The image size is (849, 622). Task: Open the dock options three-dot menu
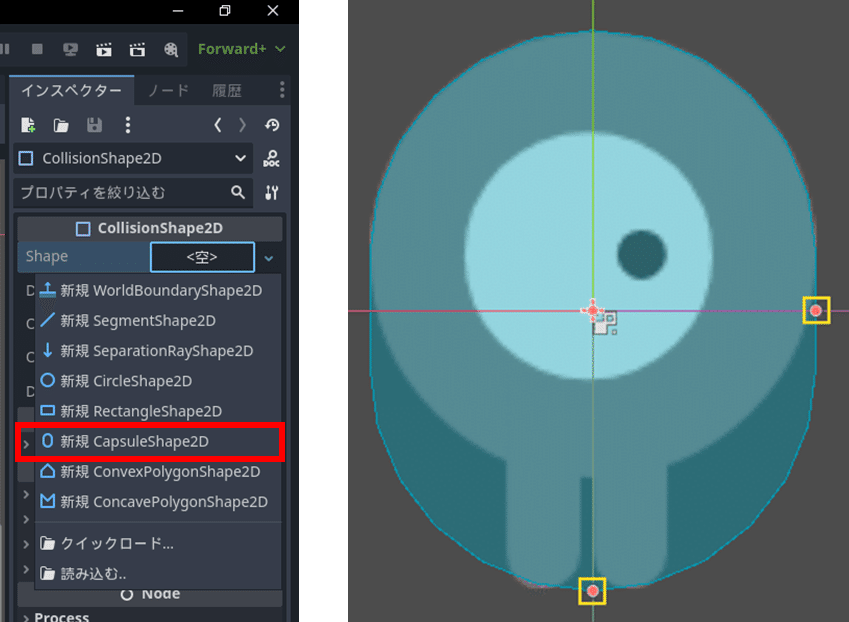pos(282,90)
